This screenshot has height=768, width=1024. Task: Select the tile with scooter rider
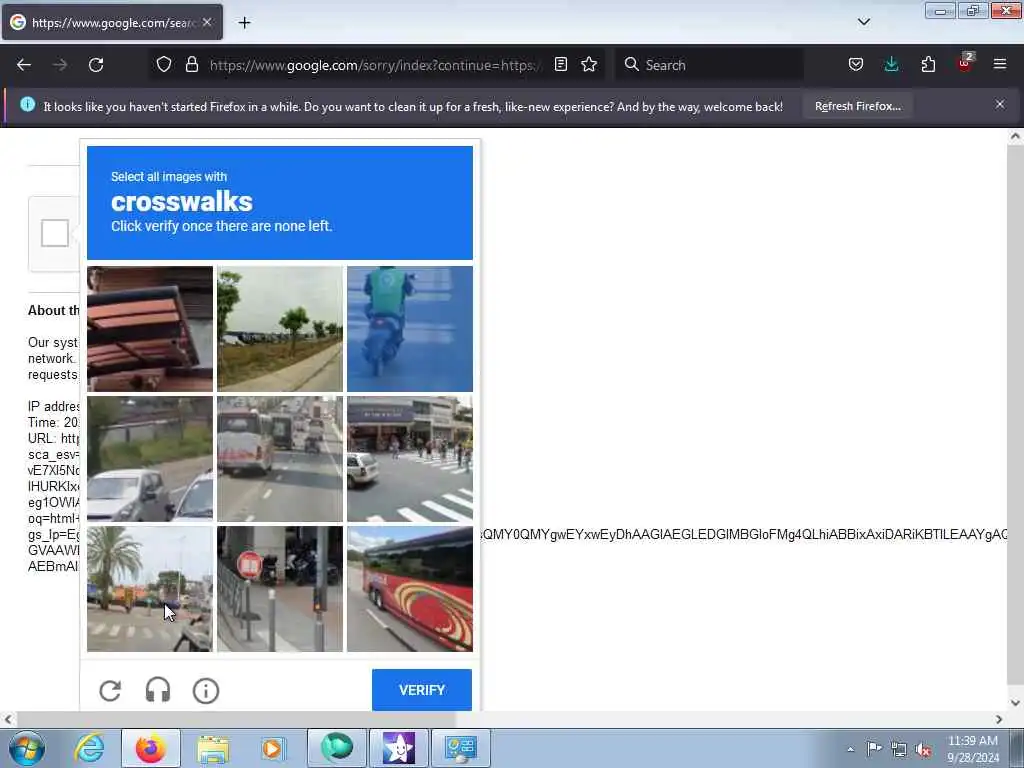409,328
